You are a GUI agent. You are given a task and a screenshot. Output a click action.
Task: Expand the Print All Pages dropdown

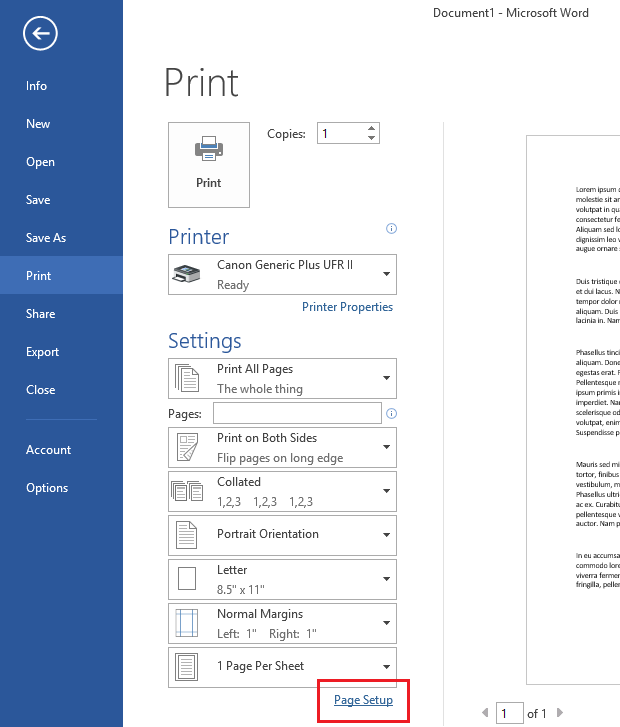(282, 378)
